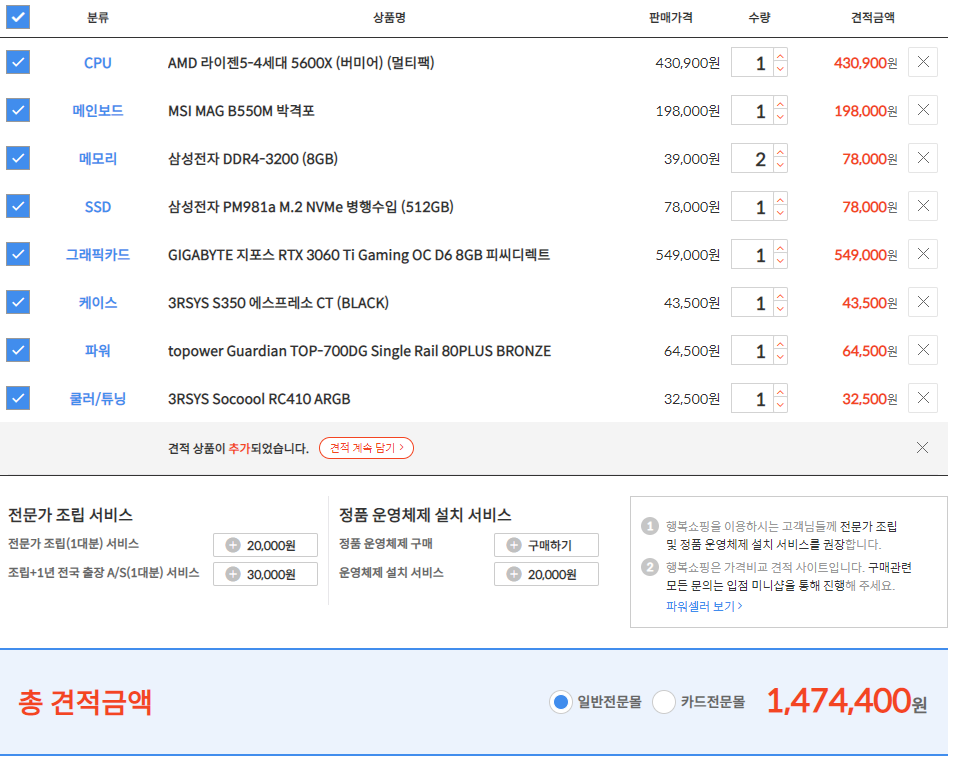The height and width of the screenshot is (761, 954).
Task: Open the 쿨러/튜닝 category link
Action: [x=97, y=399]
